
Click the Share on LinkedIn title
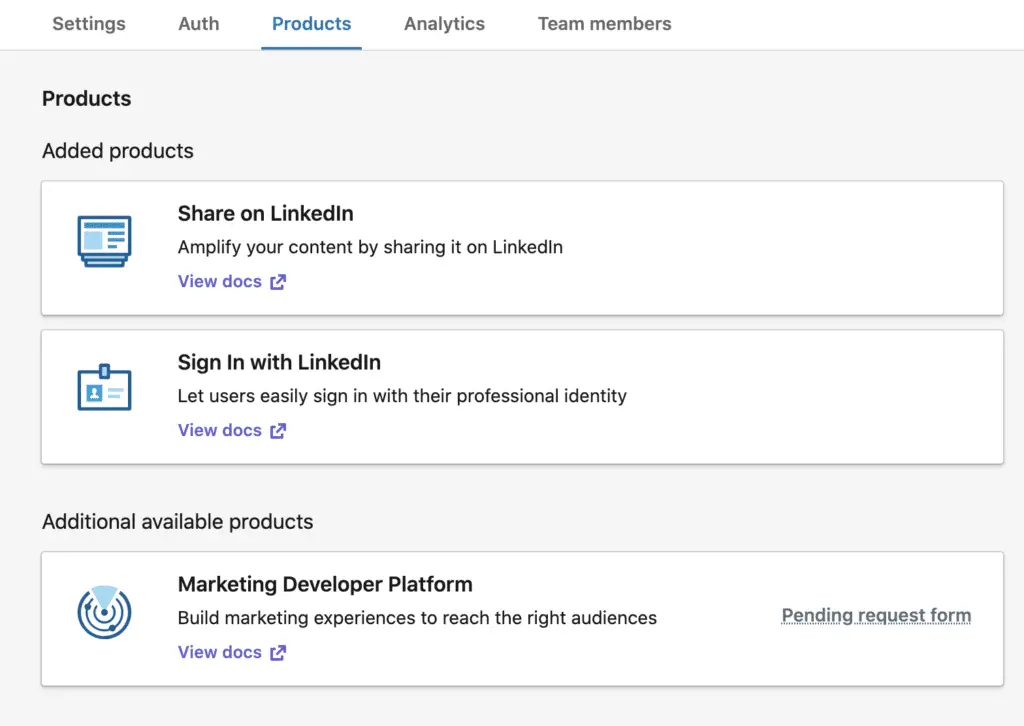point(266,213)
